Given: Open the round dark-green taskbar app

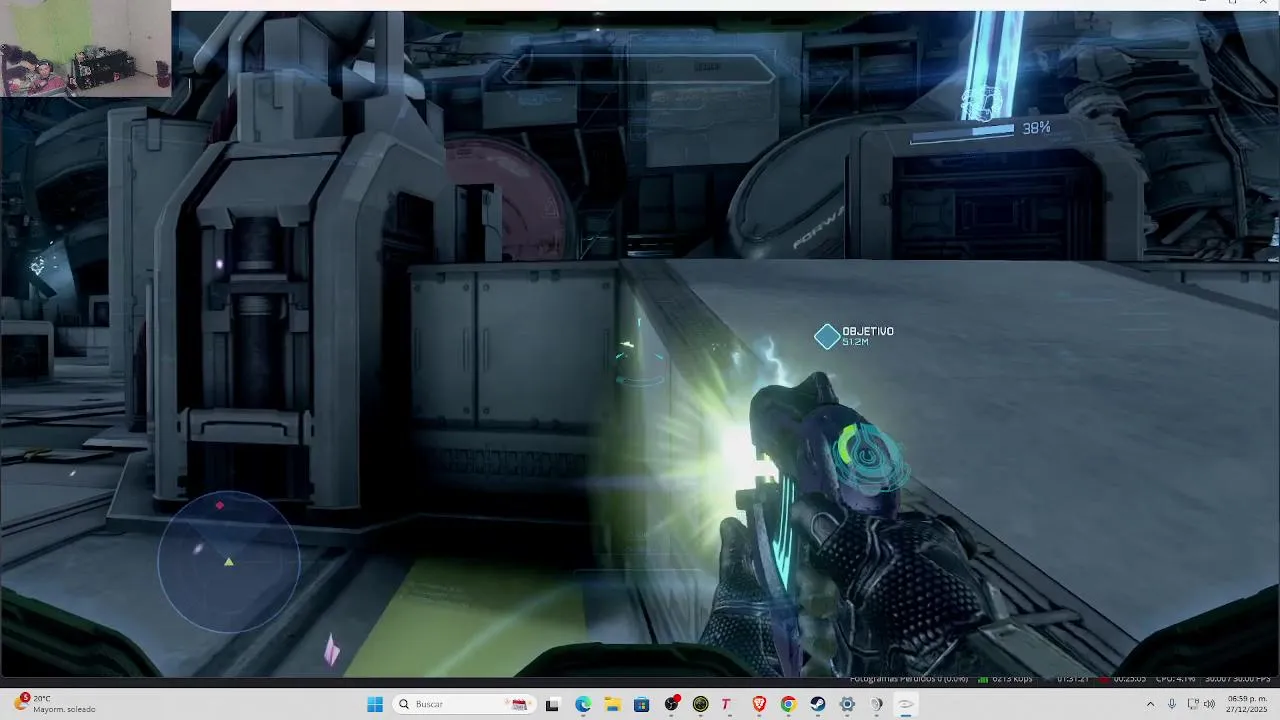Looking at the screenshot, I should pos(700,704).
